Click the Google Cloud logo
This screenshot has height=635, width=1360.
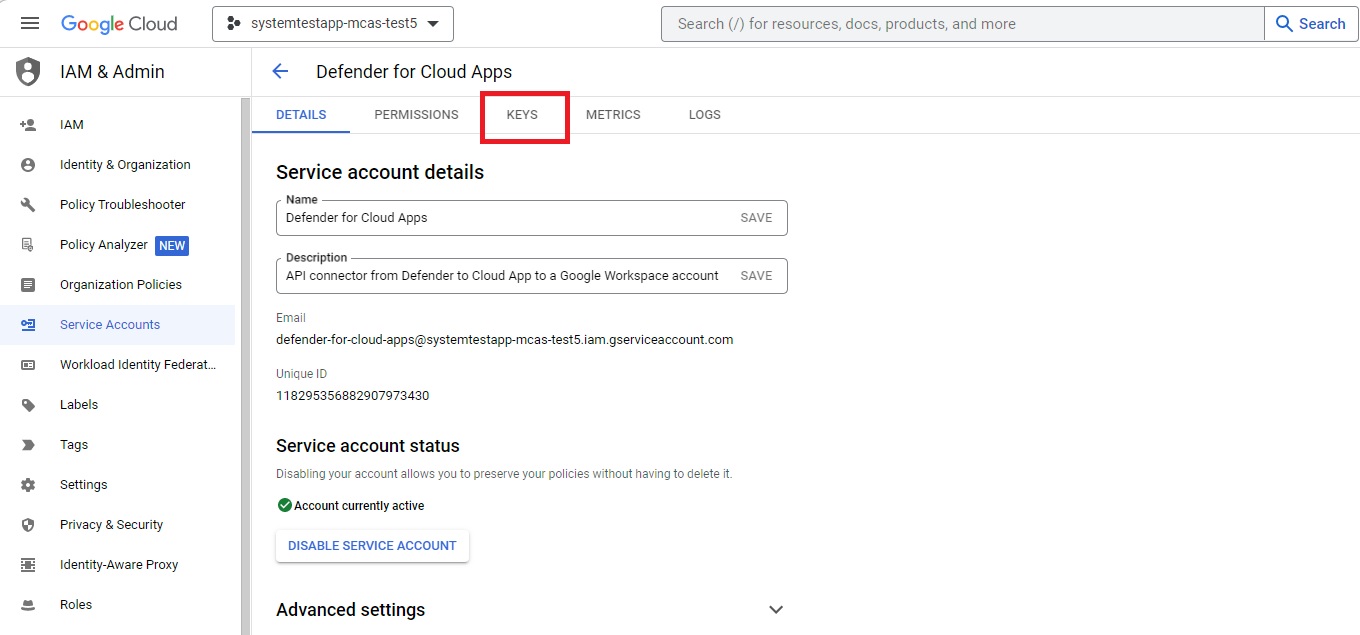(119, 24)
